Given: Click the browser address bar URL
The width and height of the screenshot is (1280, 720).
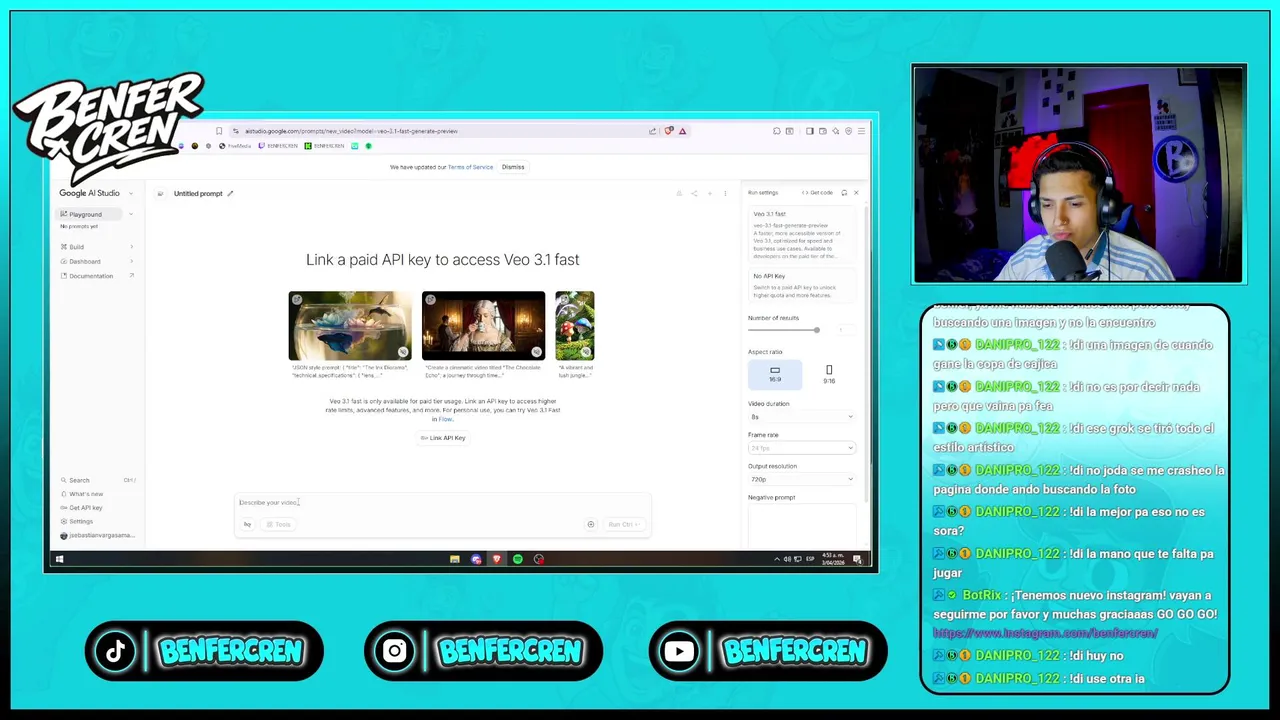Looking at the screenshot, I should tap(351, 131).
